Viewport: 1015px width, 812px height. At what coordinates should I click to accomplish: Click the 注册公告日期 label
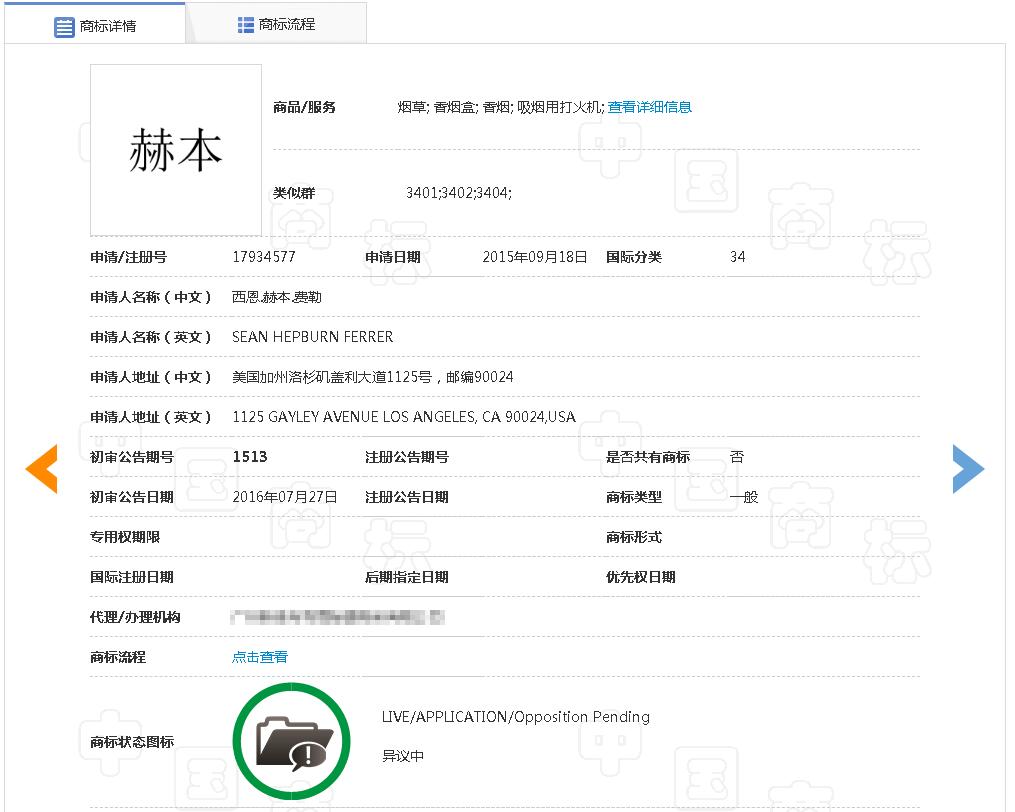pyautogui.click(x=407, y=497)
